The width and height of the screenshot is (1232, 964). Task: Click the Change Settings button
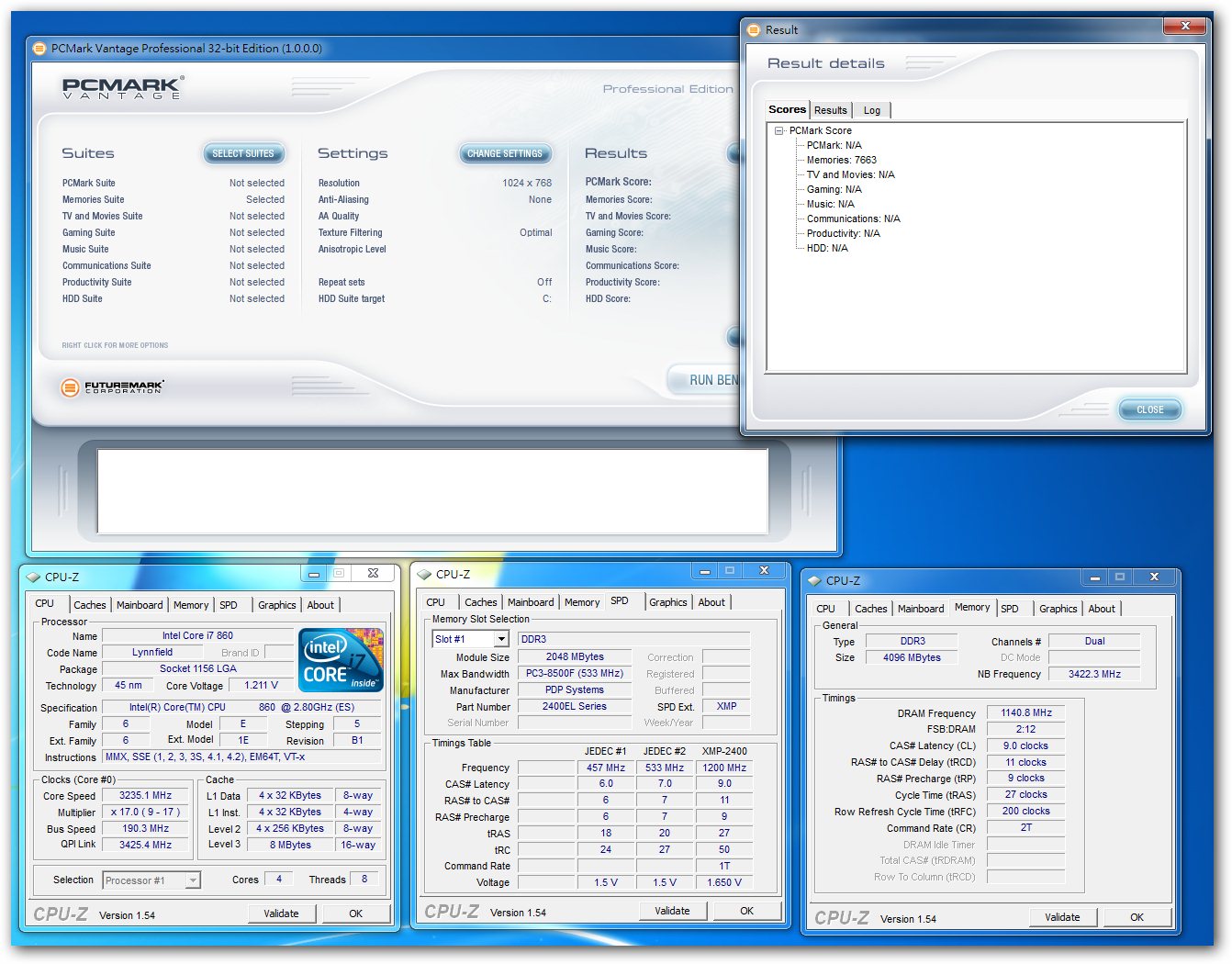[504, 154]
